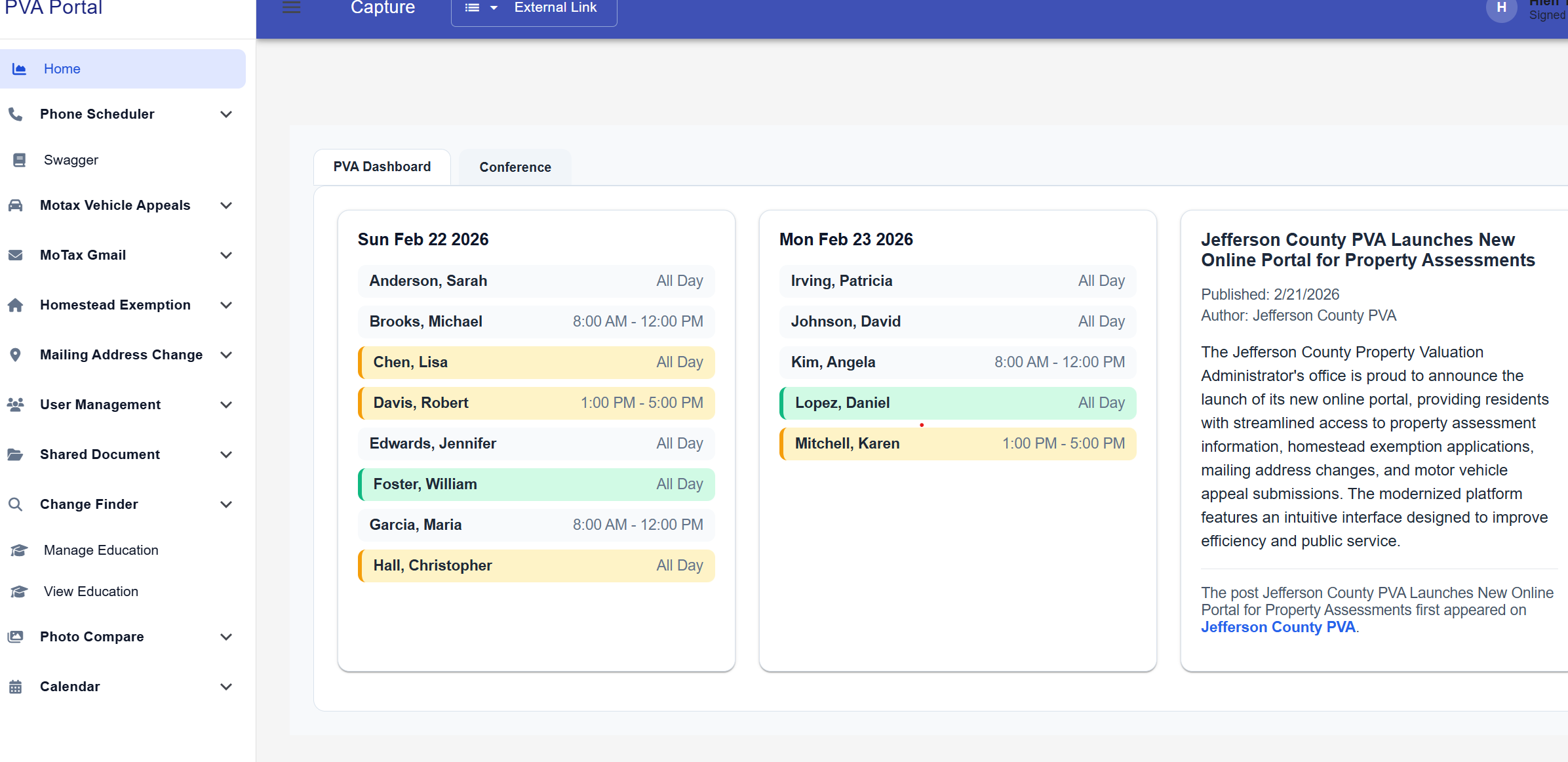Click the Mon Feb 23 2026 heading
The image size is (1568, 762).
pyautogui.click(x=846, y=239)
